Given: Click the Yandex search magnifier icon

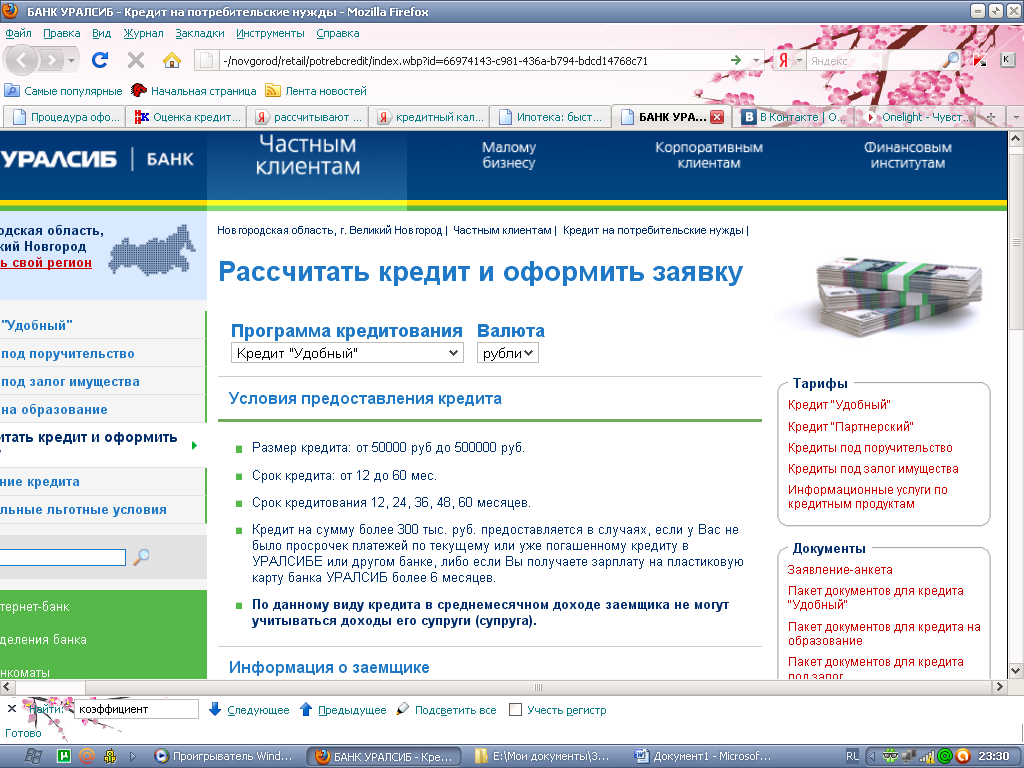Looking at the screenshot, I should (x=952, y=59).
